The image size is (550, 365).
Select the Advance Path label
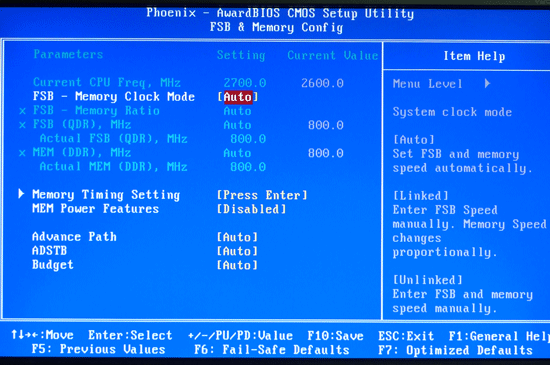tap(74, 237)
